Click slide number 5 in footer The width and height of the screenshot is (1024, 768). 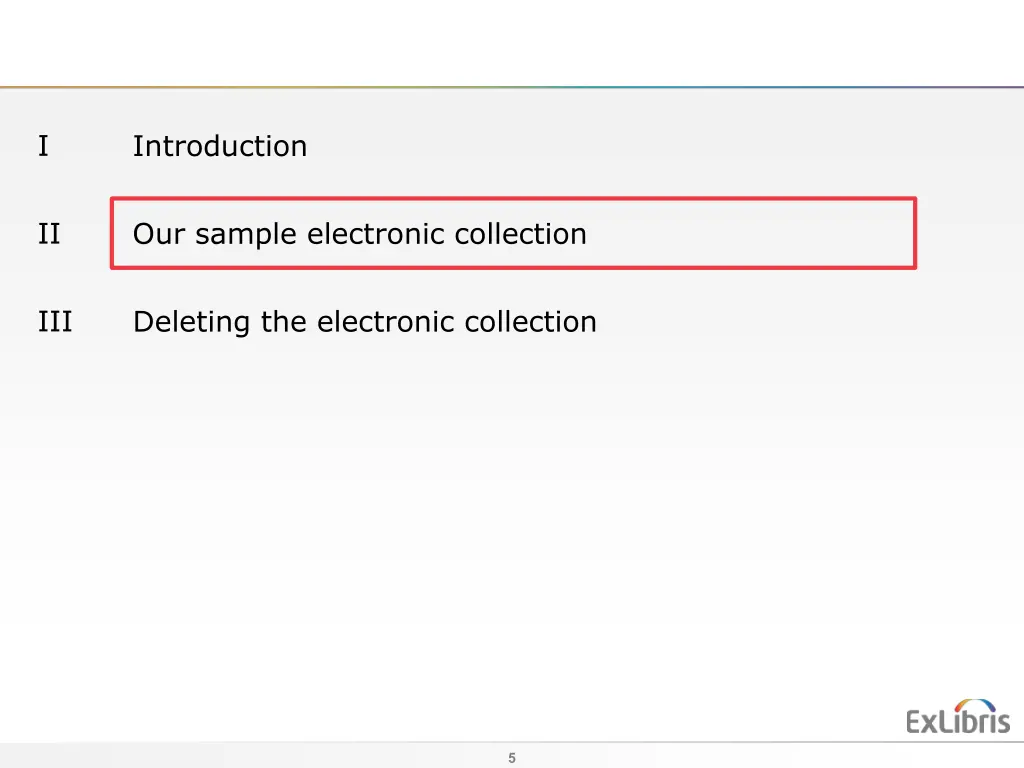(512, 758)
